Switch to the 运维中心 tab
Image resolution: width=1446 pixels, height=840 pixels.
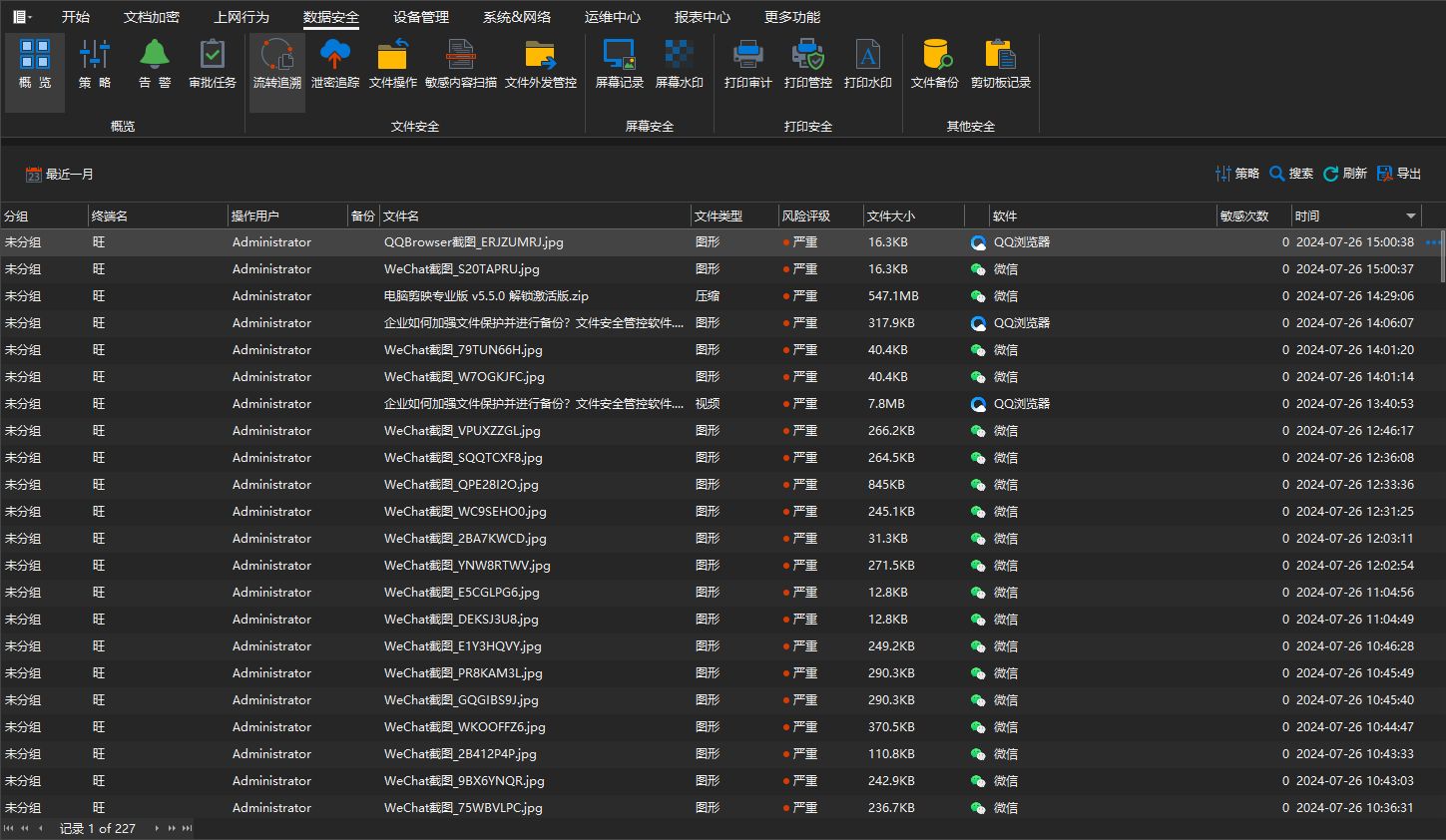(613, 17)
